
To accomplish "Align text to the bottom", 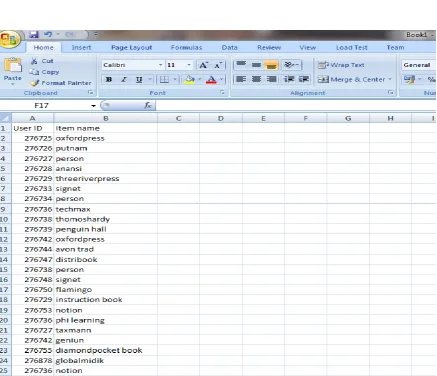I will click(271, 65).
